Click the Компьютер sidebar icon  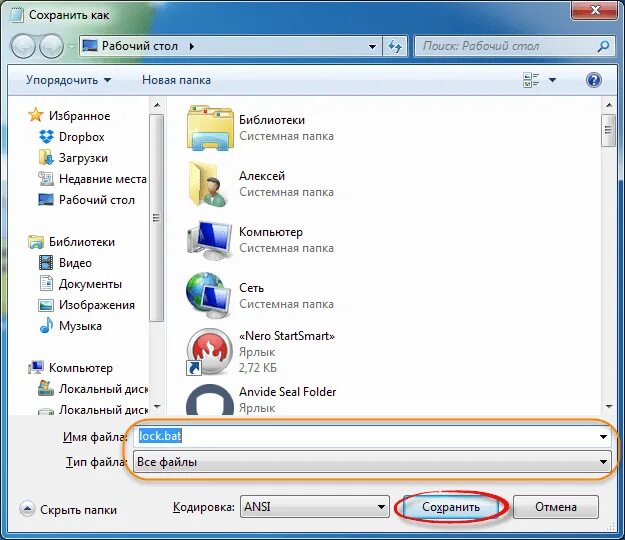pos(36,367)
